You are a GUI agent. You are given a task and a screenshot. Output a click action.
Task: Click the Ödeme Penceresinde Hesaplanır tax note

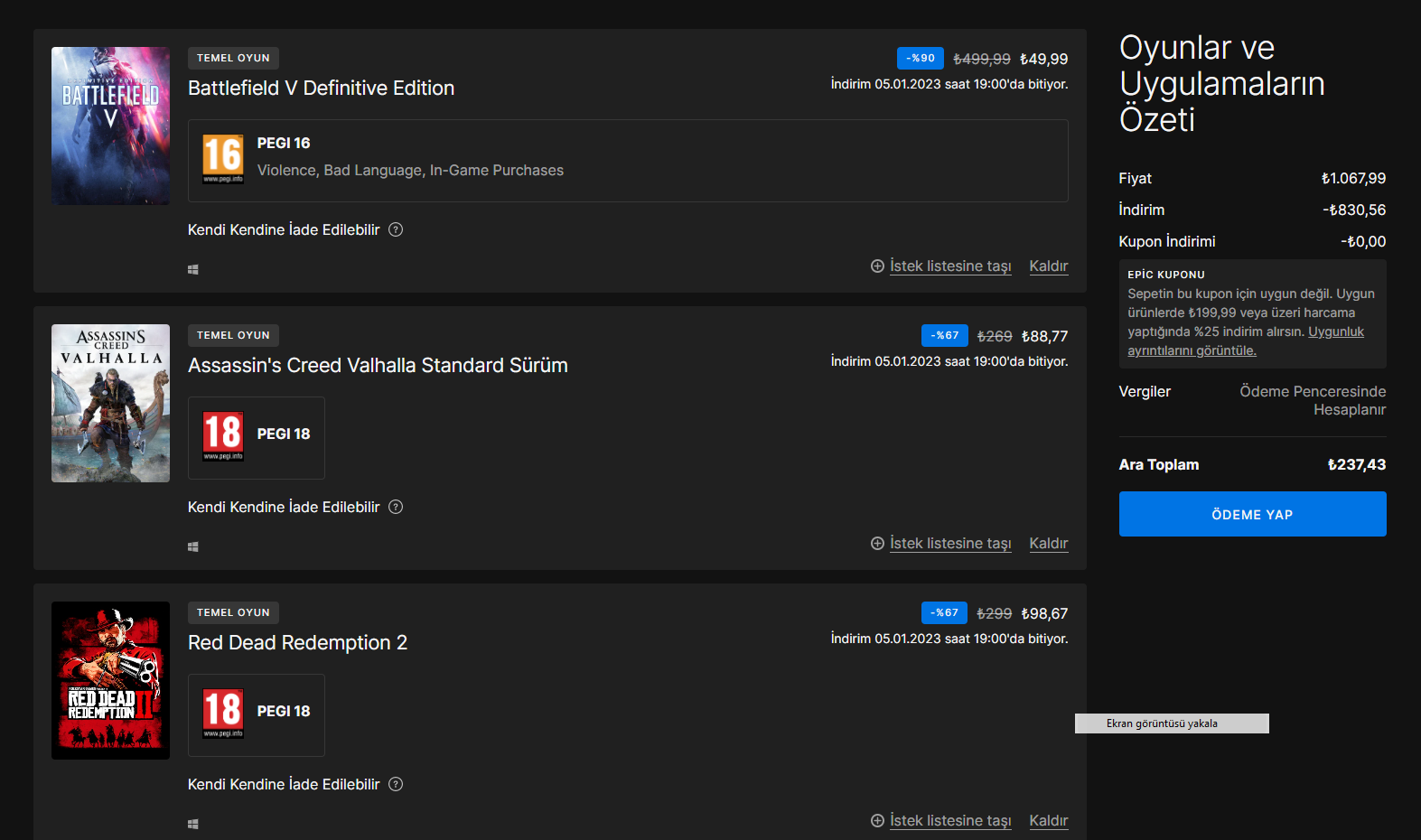(x=1313, y=400)
